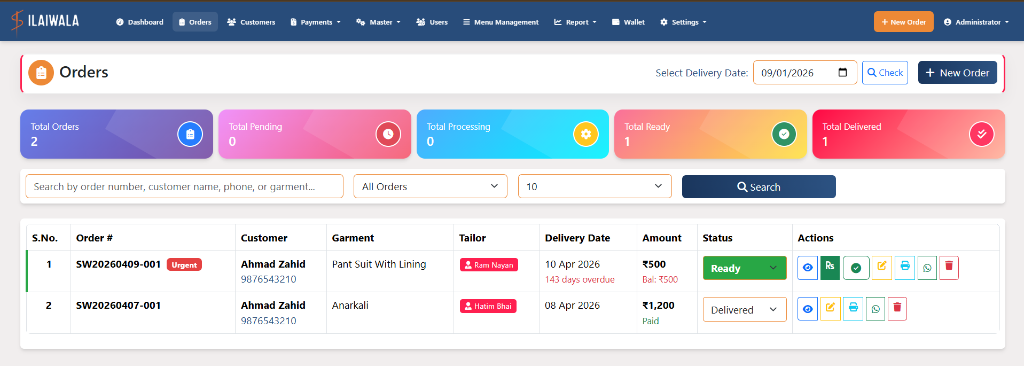Image resolution: width=1024 pixels, height=366 pixels.
Task: Click the Urgent badge
Action: (184, 265)
